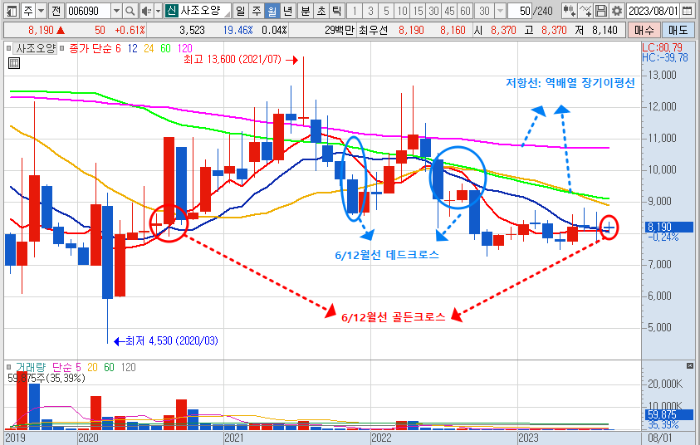Click the small square beside 사조오양 legend
700x445 pixels.
(8, 48)
